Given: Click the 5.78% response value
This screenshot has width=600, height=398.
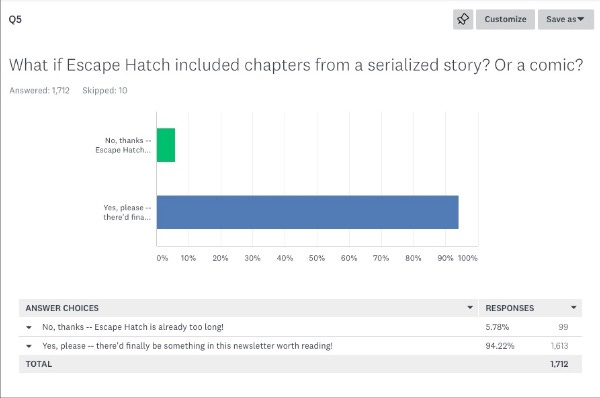Looking at the screenshot, I should pos(497,327).
